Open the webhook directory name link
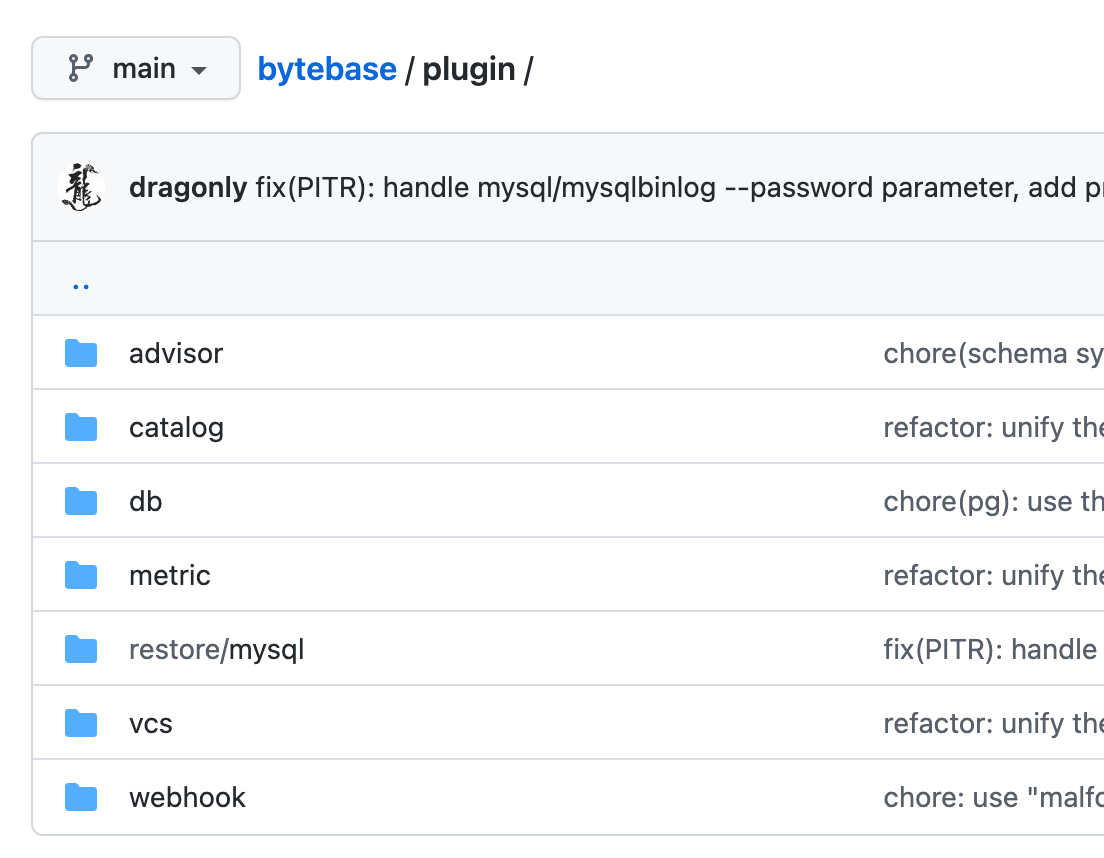Screen dimensions: 1104x858 coord(187,797)
